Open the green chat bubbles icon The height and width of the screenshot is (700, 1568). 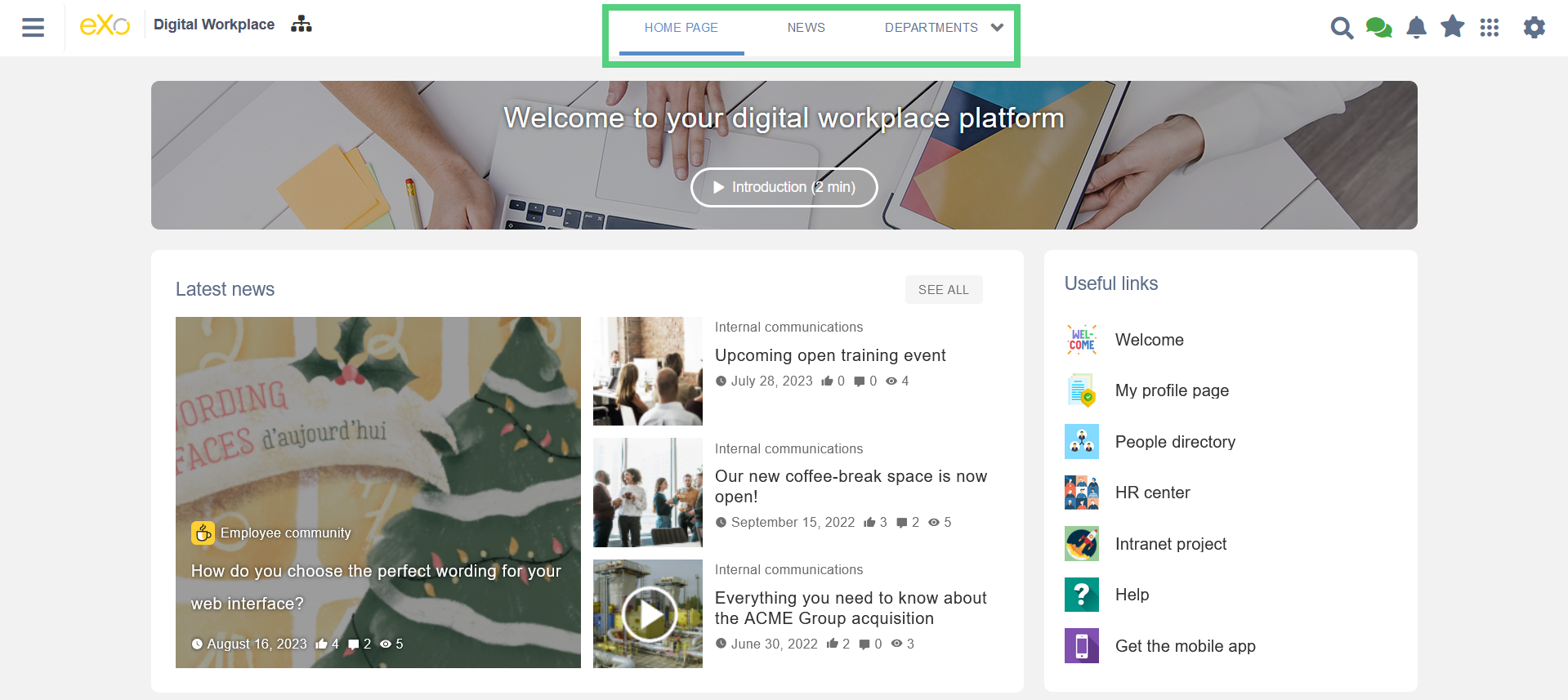tap(1379, 28)
